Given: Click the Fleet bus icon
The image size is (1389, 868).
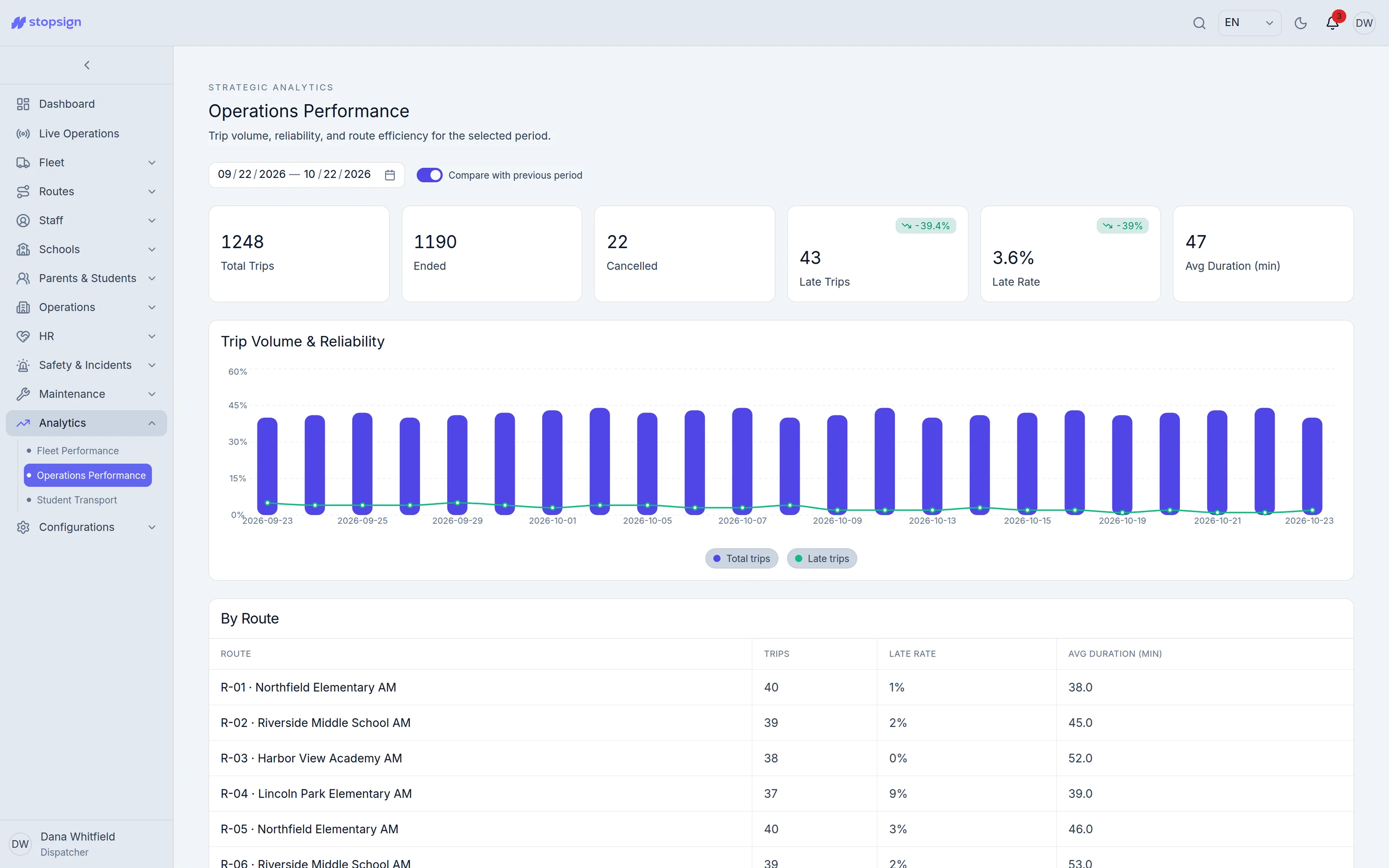Looking at the screenshot, I should coord(23,162).
